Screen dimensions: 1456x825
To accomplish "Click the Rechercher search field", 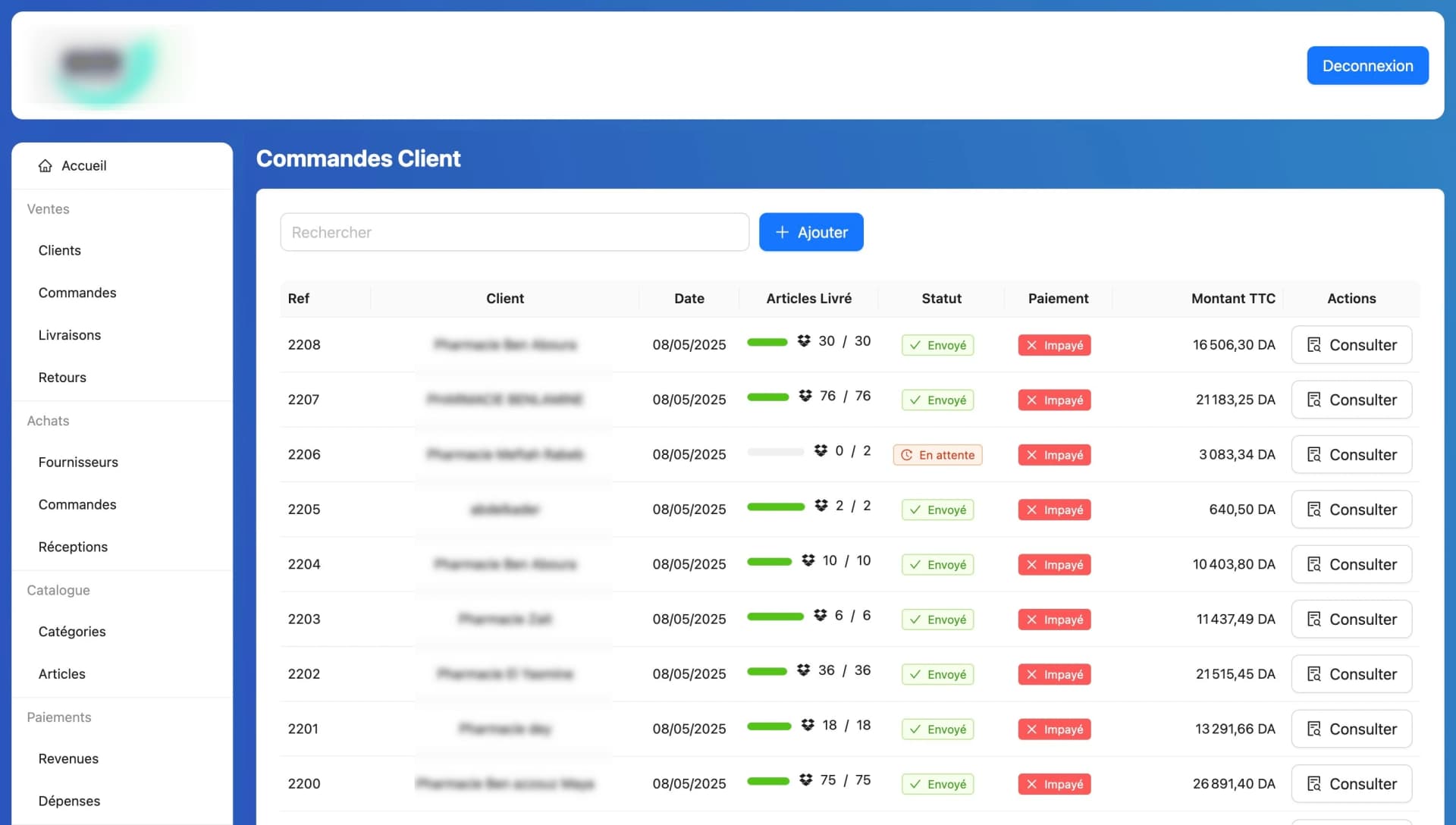I will pos(514,232).
